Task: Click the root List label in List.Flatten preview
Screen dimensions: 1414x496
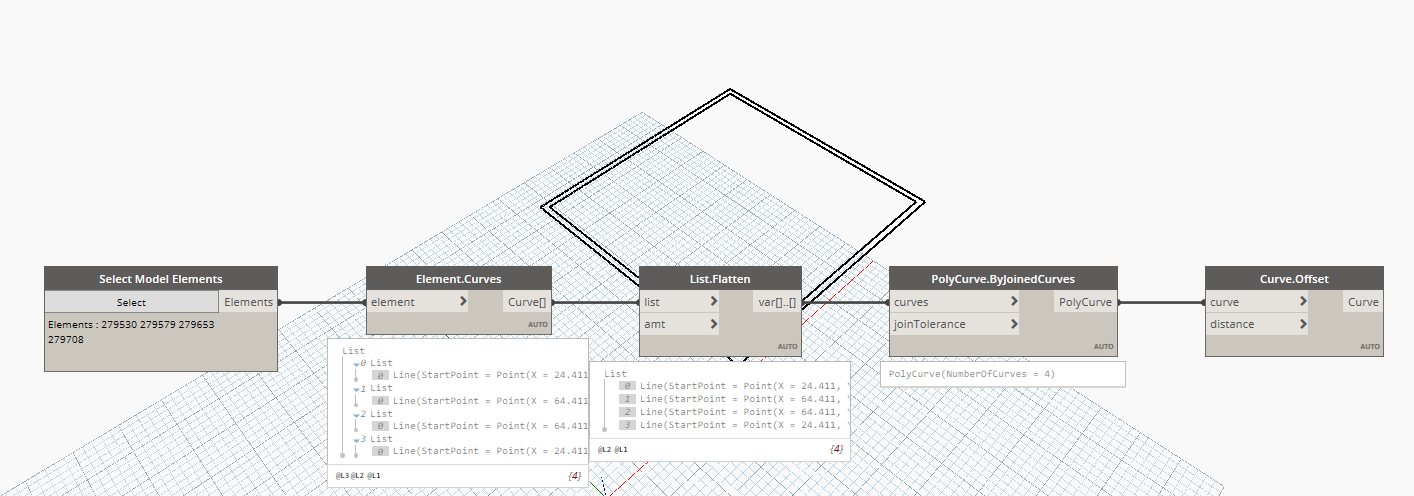Action: pyautogui.click(x=616, y=374)
